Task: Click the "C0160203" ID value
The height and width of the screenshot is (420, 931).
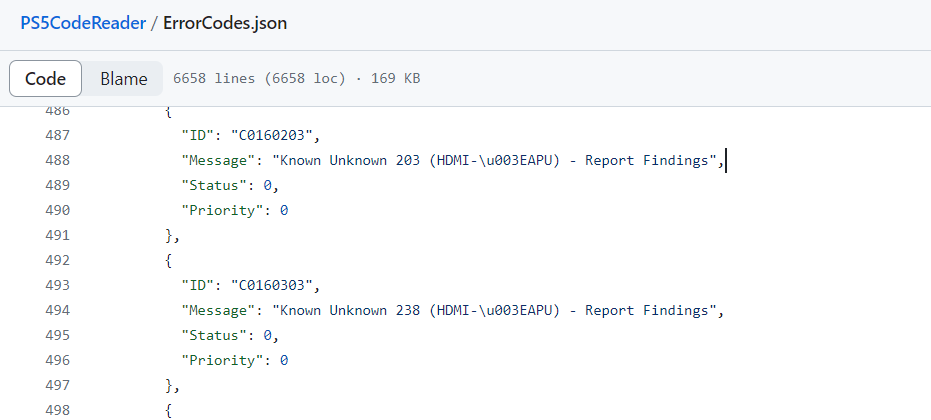Action: 272,135
